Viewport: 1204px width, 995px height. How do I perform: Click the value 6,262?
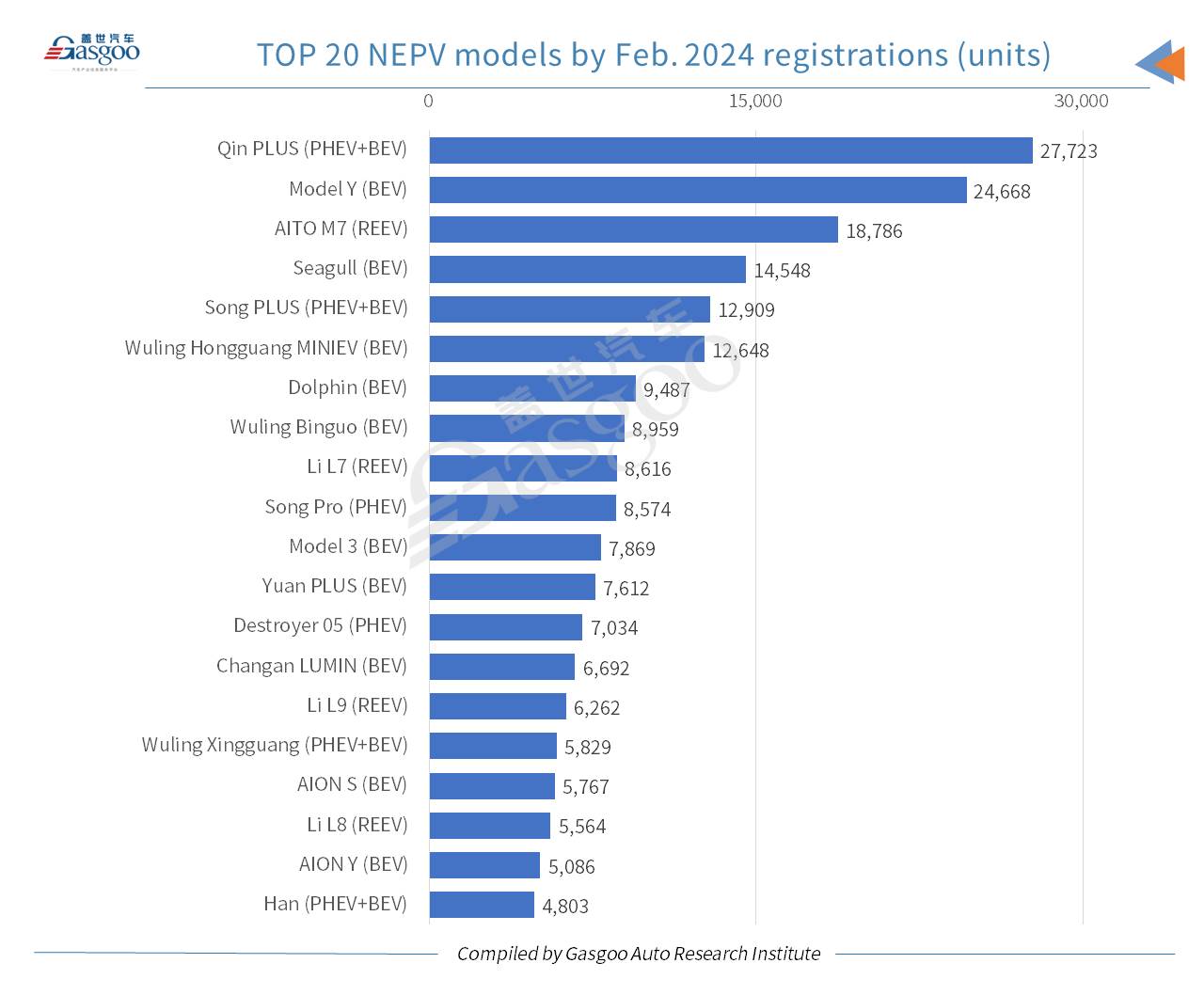(x=596, y=708)
